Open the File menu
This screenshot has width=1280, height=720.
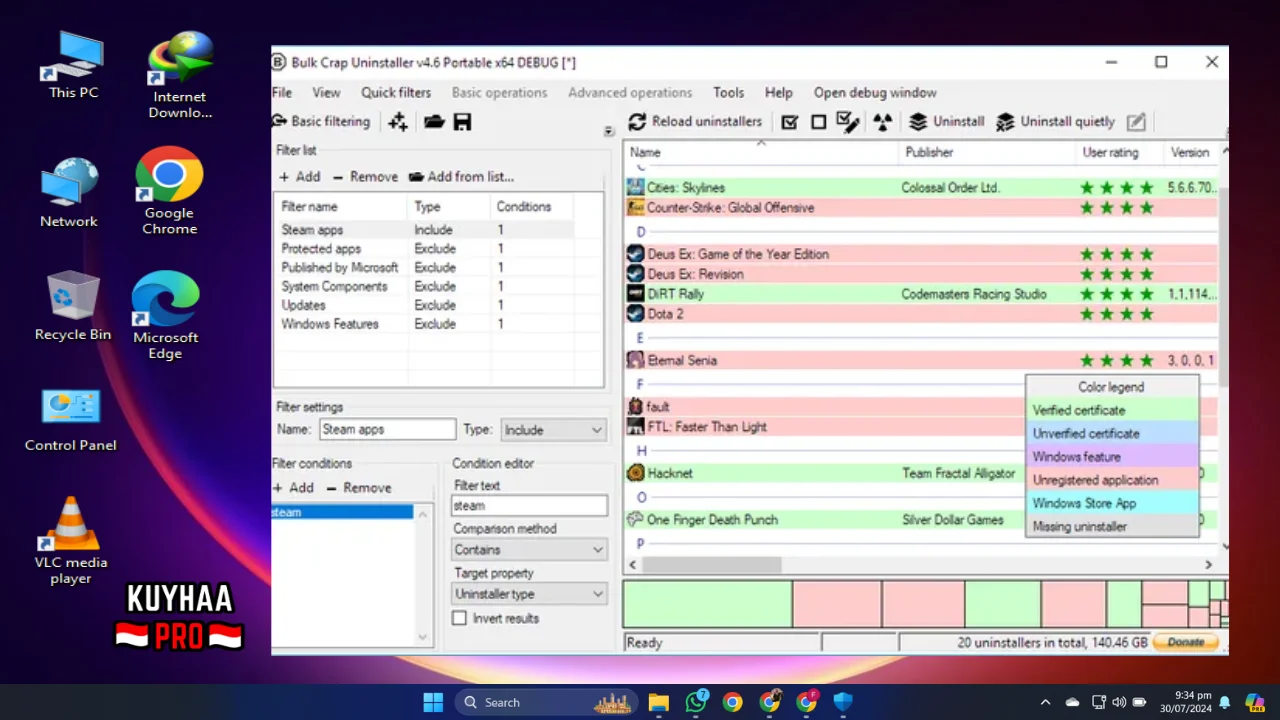(x=282, y=92)
